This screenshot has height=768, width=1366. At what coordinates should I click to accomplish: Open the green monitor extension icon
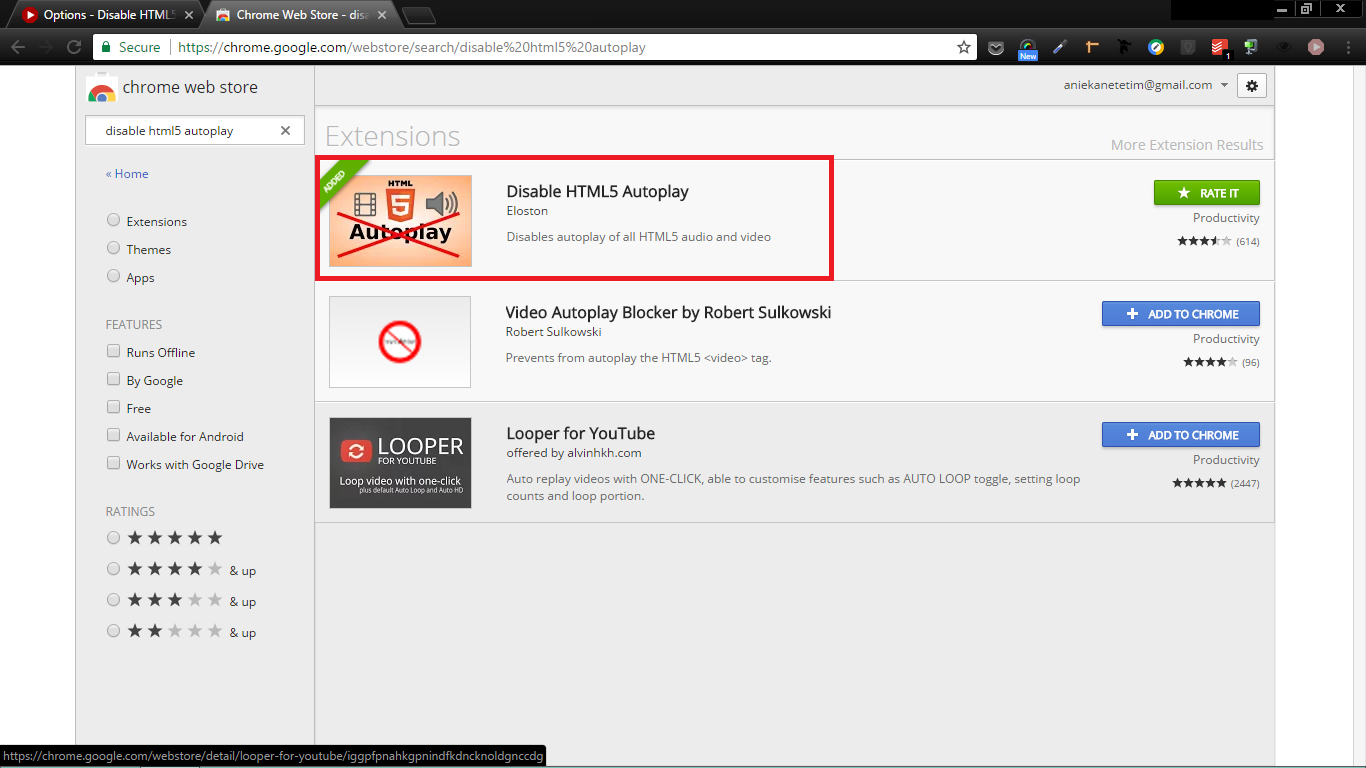tap(1251, 47)
